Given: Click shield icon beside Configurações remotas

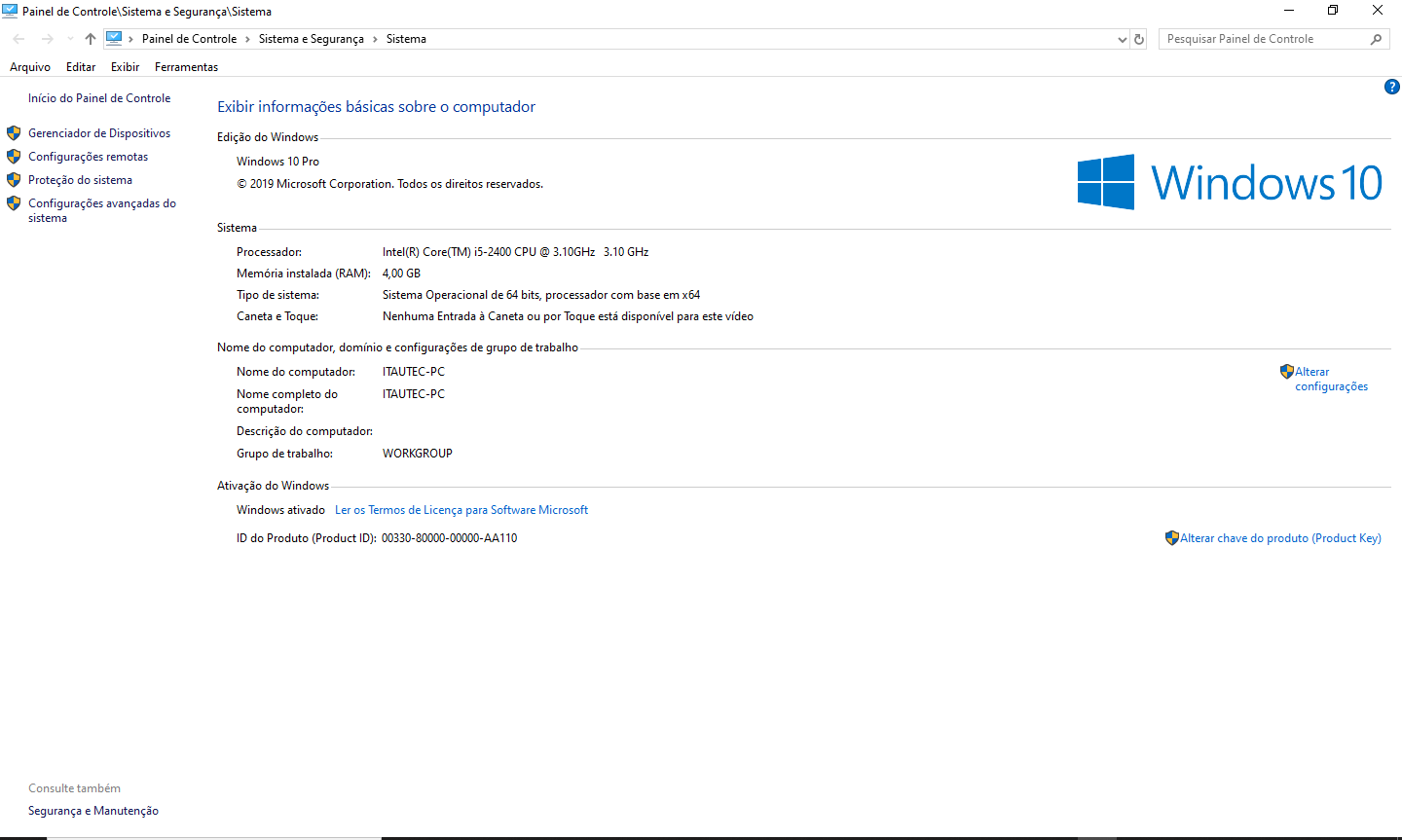Looking at the screenshot, I should [x=14, y=157].
